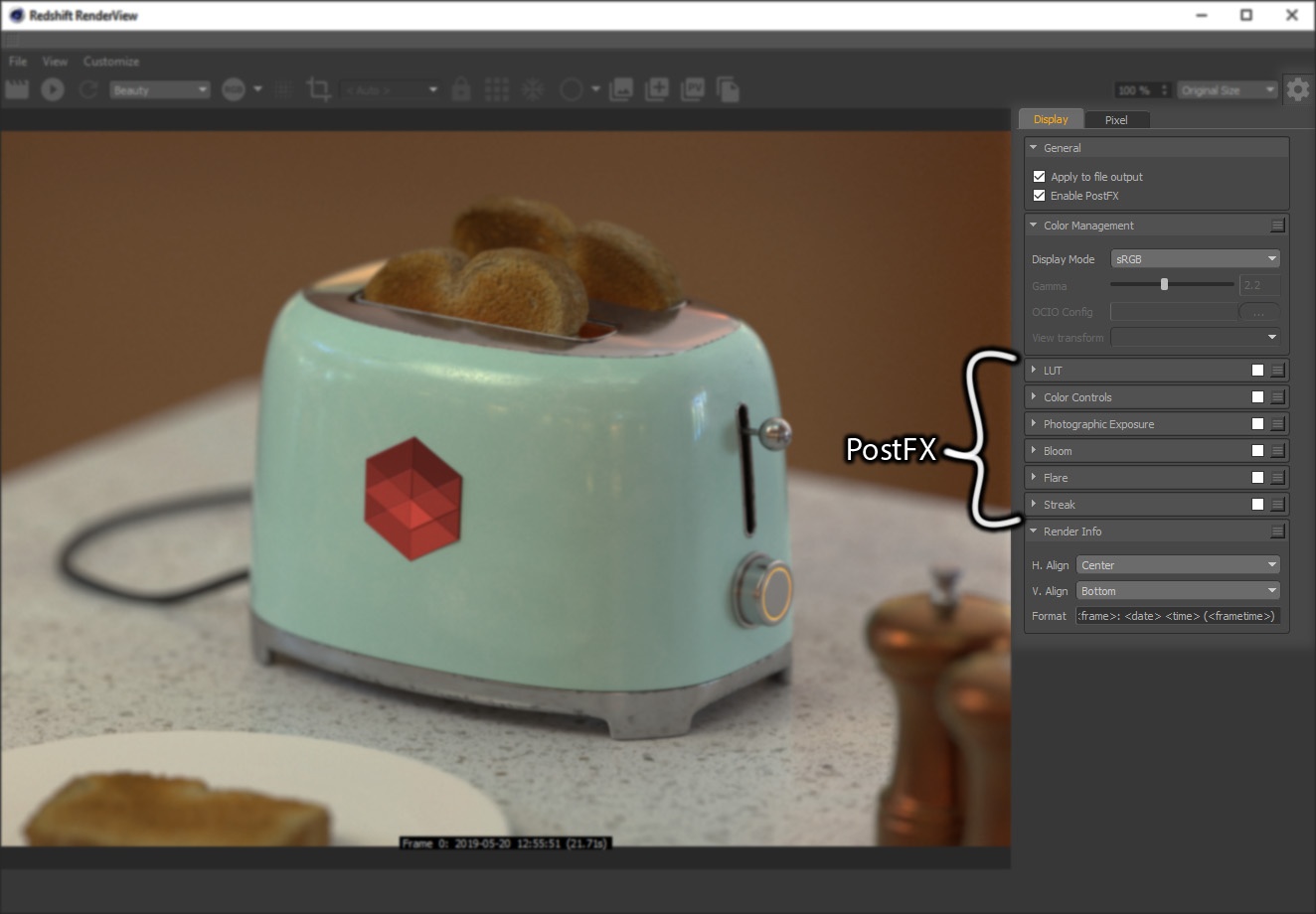Enable the Flare checkbox

(x=1257, y=478)
